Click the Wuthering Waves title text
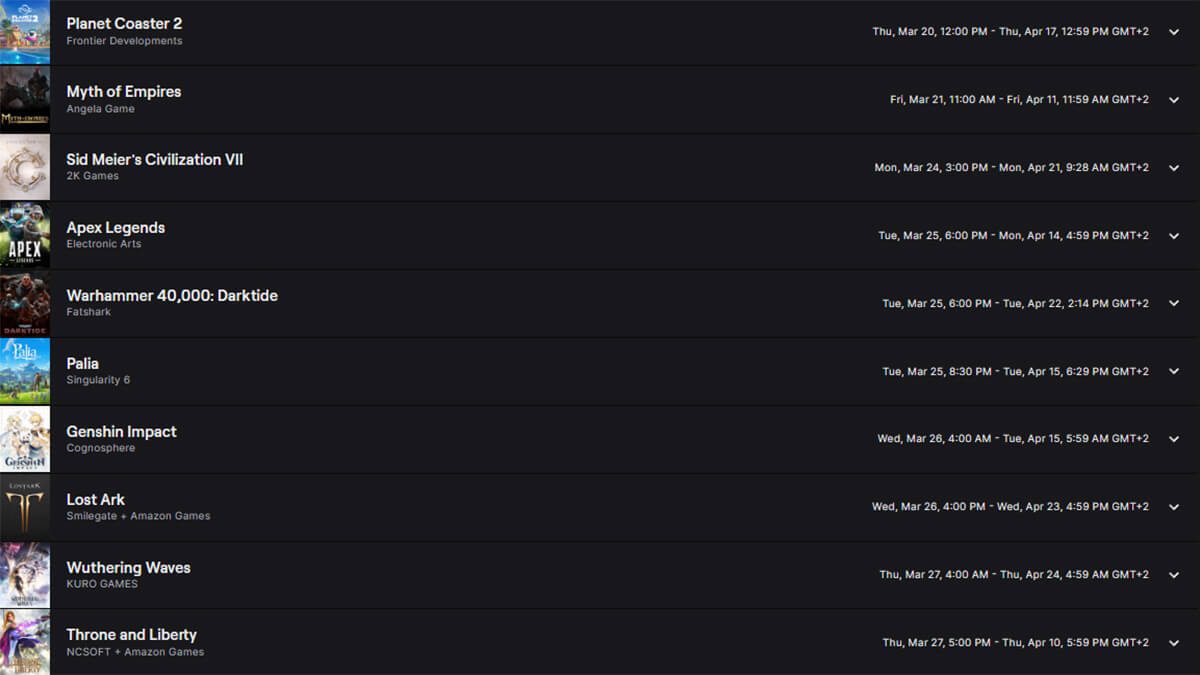The image size is (1200, 675). (x=128, y=567)
